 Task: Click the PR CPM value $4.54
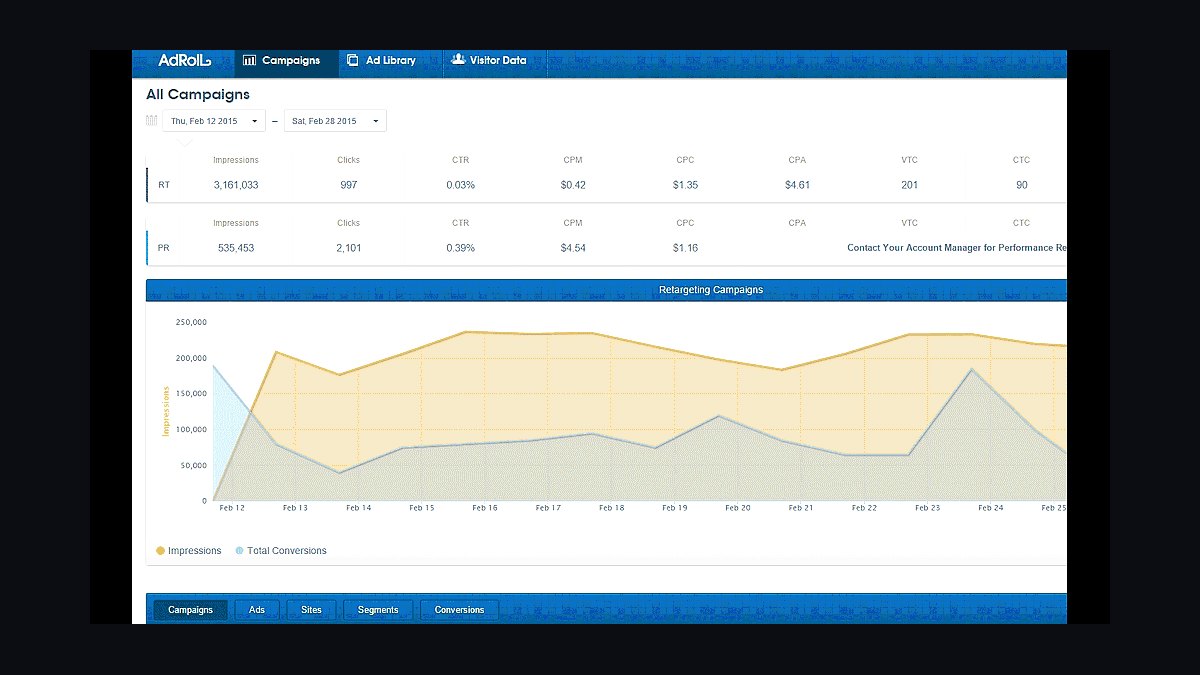[x=573, y=248]
